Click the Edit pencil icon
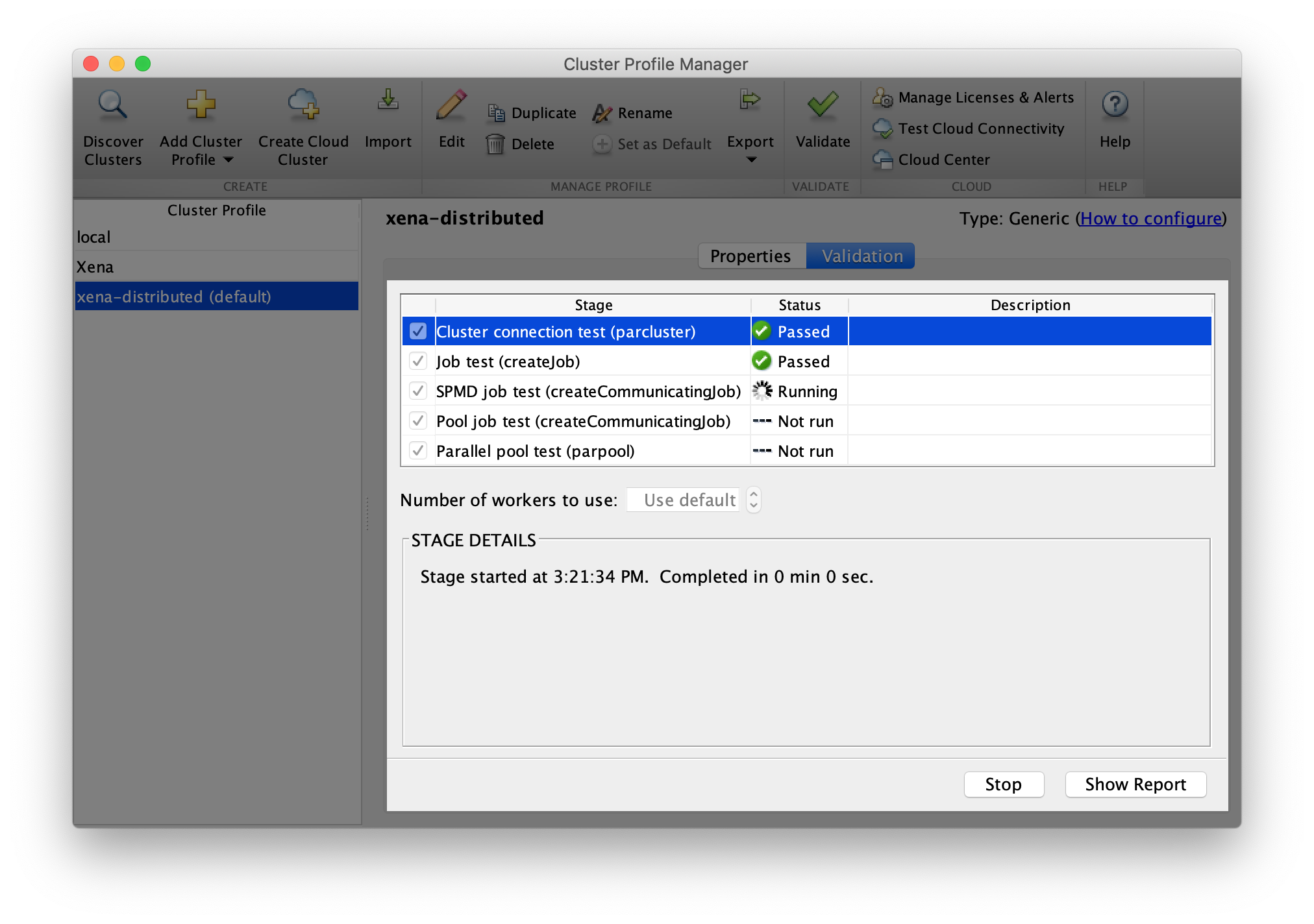Image resolution: width=1314 pixels, height=924 pixels. click(x=452, y=104)
